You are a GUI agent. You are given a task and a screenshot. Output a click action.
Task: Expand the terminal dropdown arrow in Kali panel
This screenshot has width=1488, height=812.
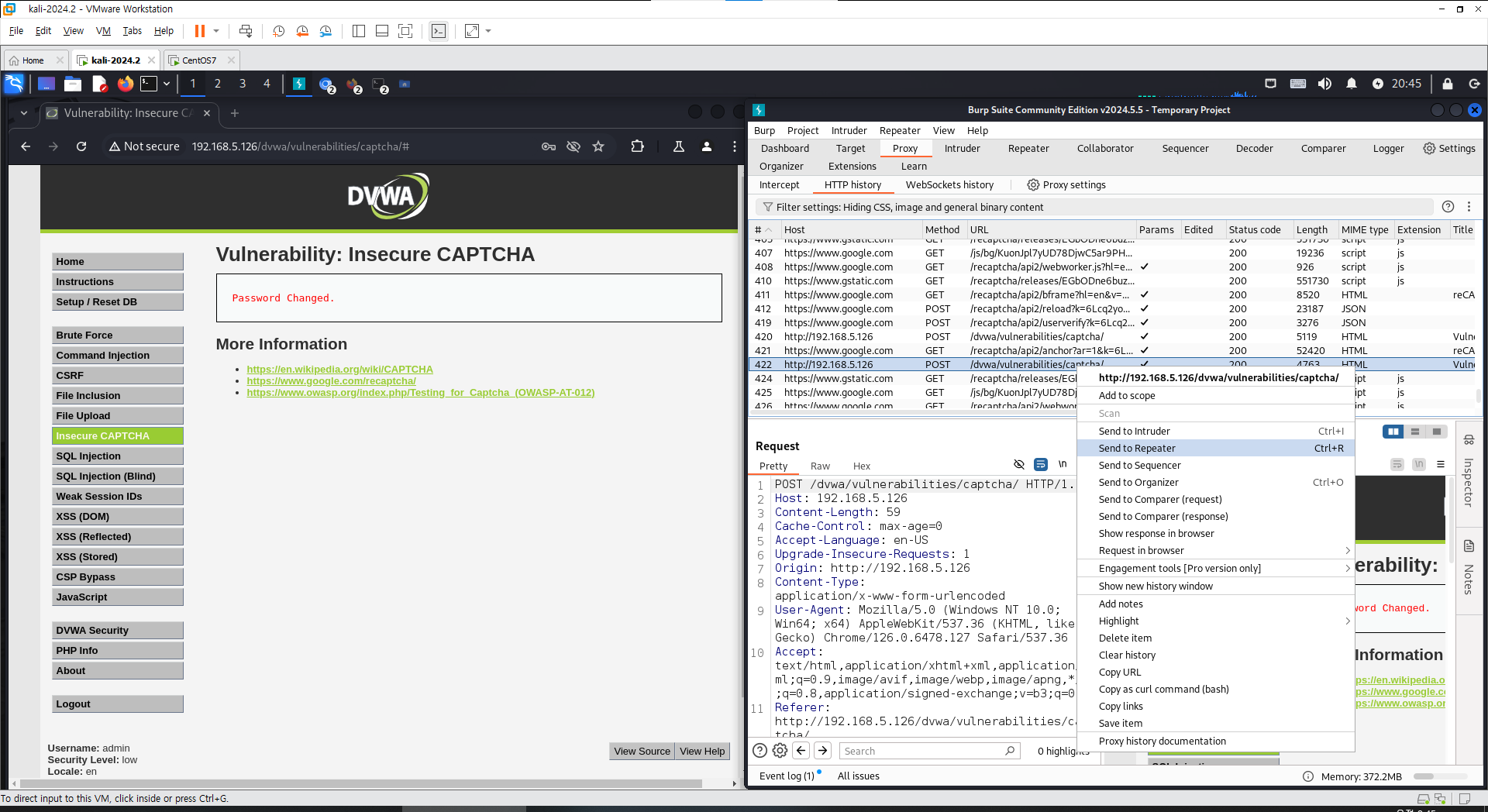(167, 84)
